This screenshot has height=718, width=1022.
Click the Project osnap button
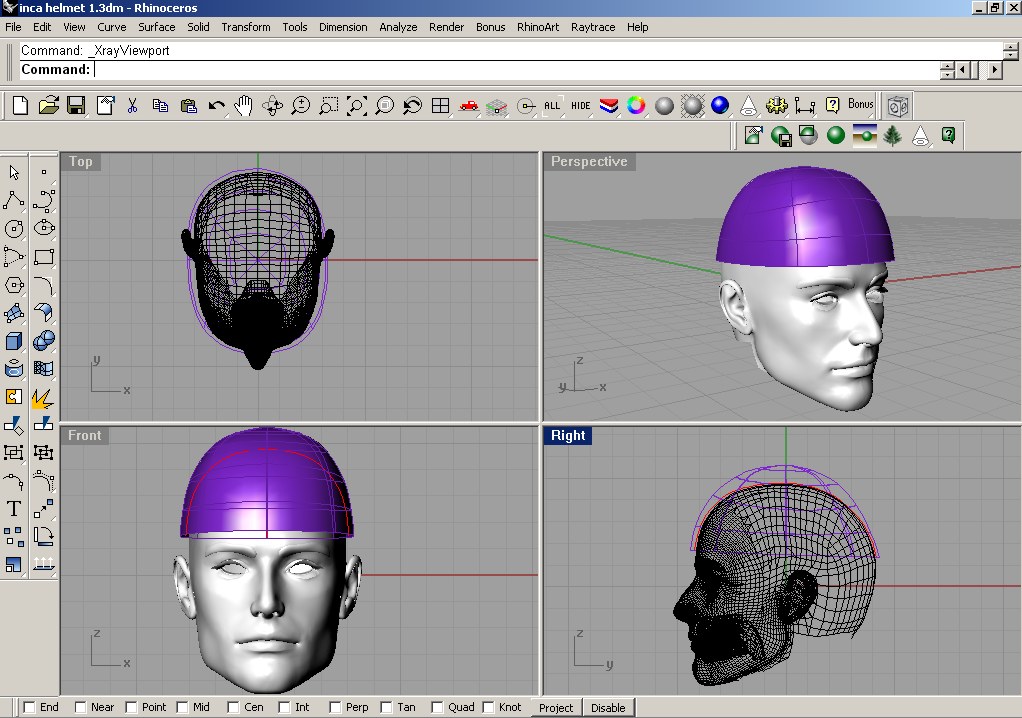point(556,707)
